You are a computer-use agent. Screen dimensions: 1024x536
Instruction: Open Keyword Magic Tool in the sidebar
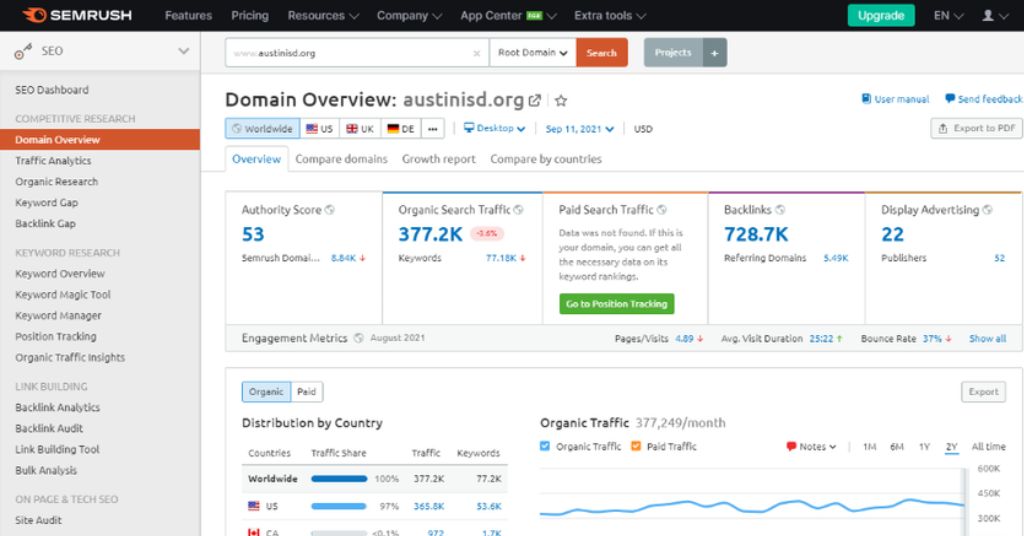pyautogui.click(x=63, y=294)
